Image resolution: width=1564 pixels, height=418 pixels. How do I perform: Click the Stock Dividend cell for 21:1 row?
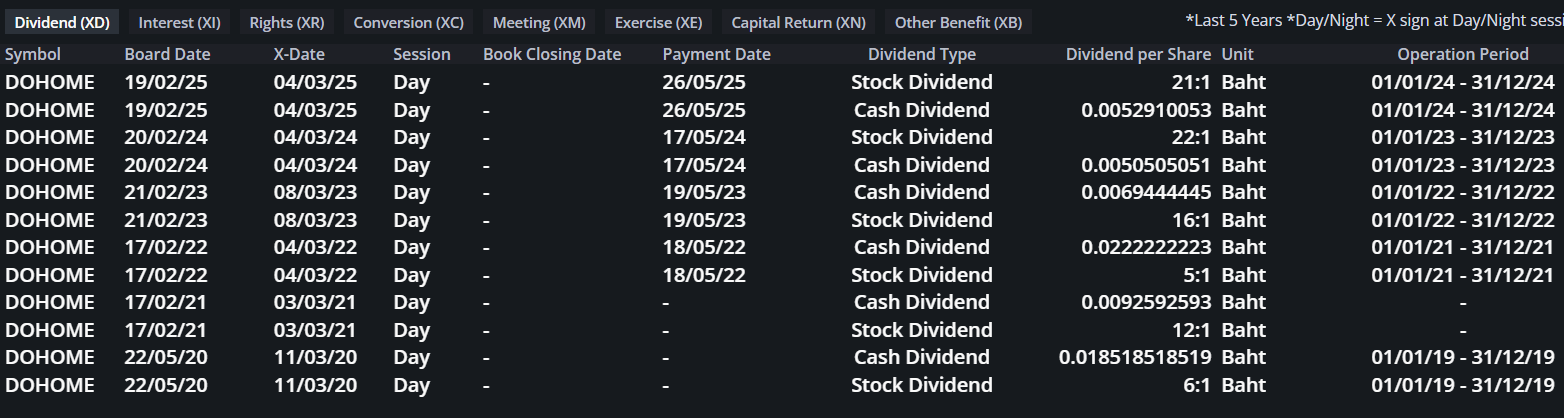(x=922, y=82)
